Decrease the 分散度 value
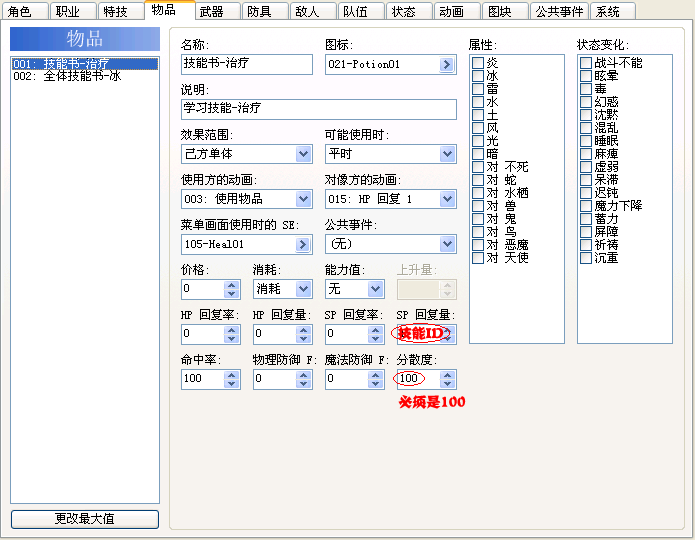Image resolution: width=695 pixels, height=540 pixels. (x=447, y=384)
